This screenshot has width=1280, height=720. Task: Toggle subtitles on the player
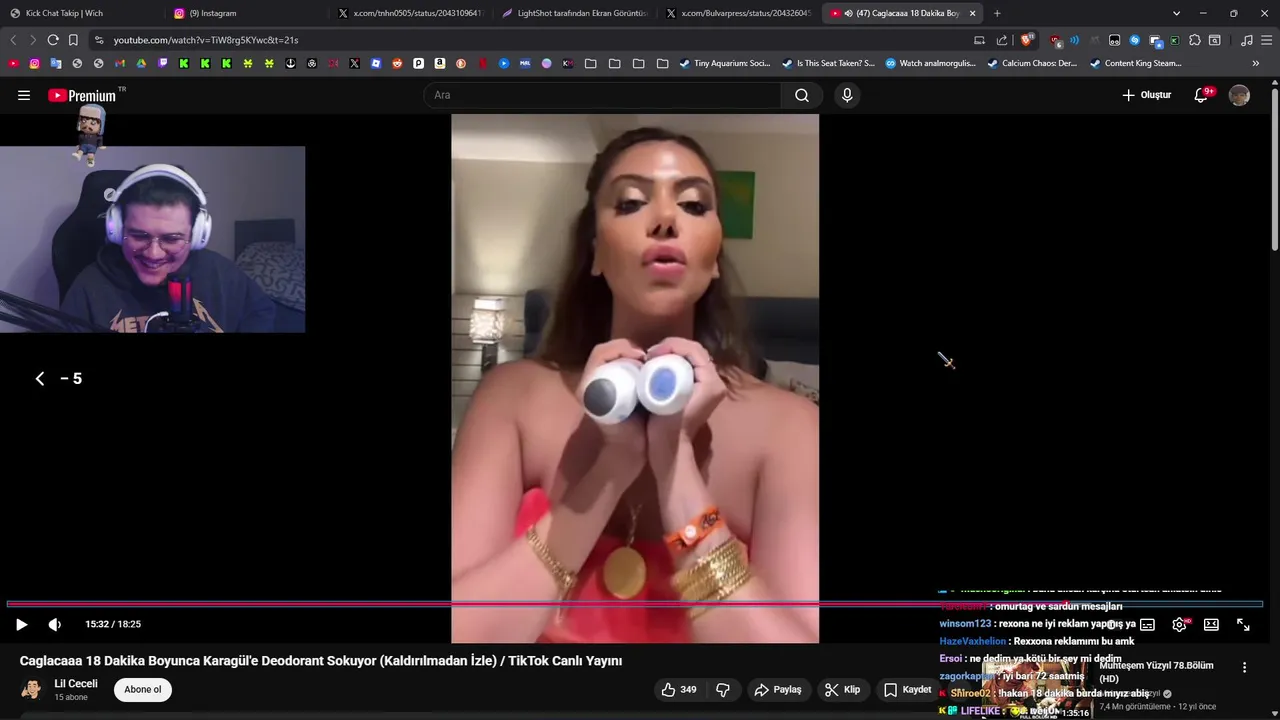pyautogui.click(x=1147, y=624)
